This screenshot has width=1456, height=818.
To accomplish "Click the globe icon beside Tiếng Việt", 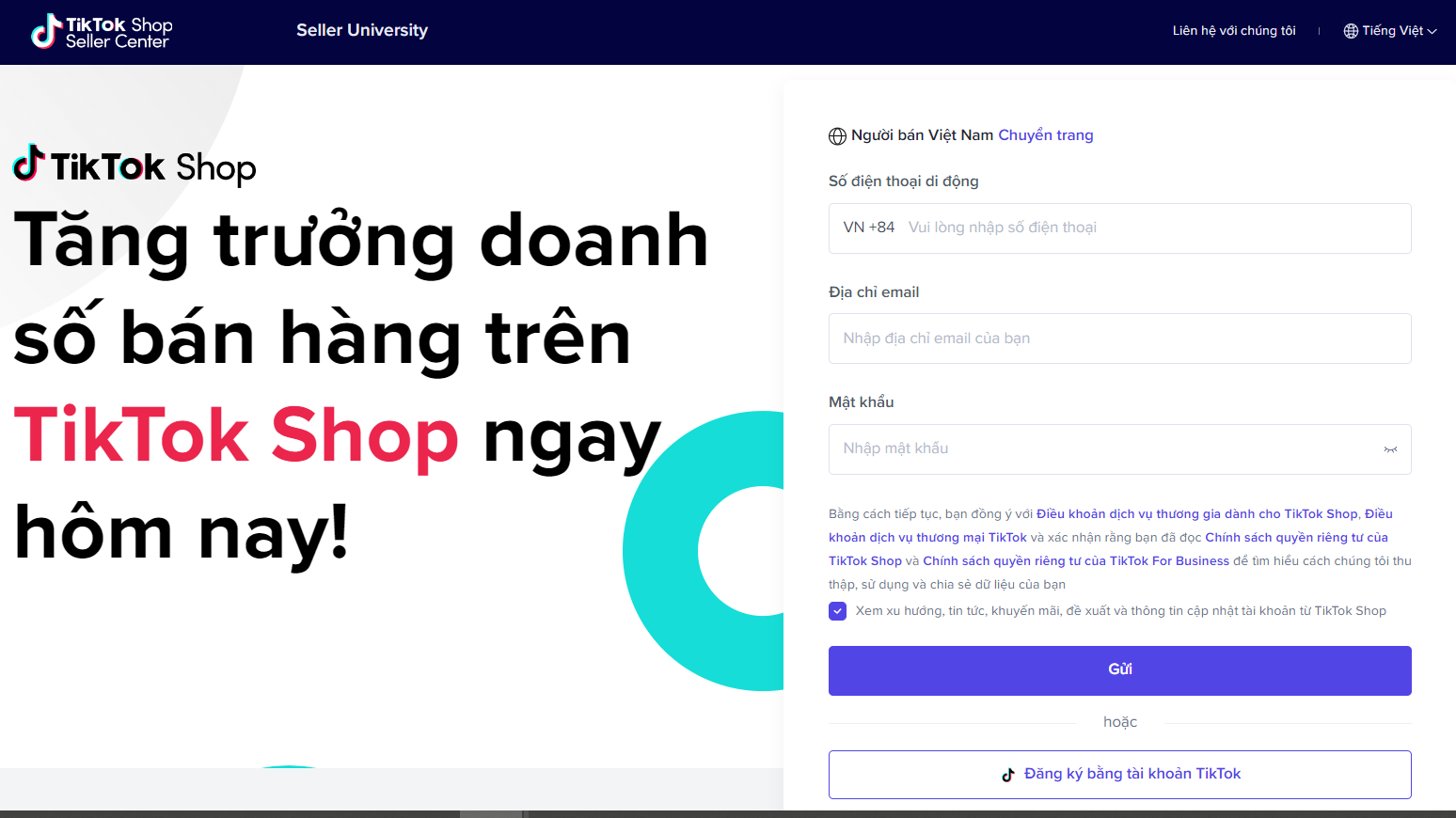I will click(x=1351, y=31).
